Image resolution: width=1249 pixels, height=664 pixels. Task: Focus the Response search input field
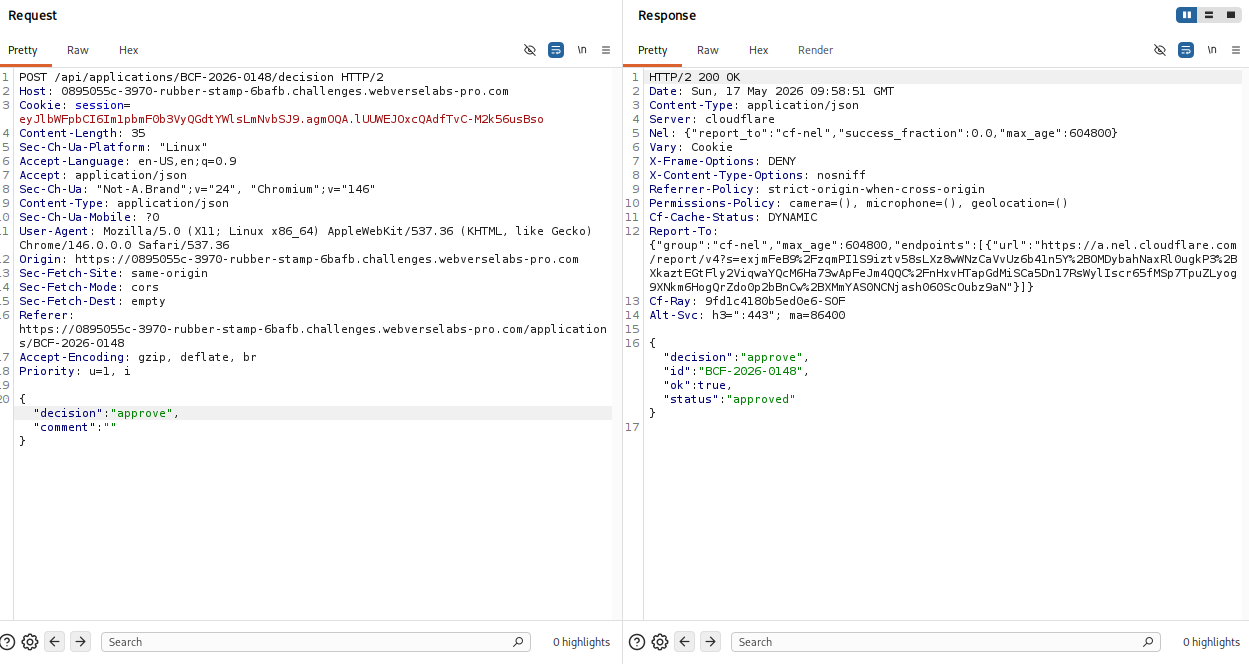[x=945, y=642]
